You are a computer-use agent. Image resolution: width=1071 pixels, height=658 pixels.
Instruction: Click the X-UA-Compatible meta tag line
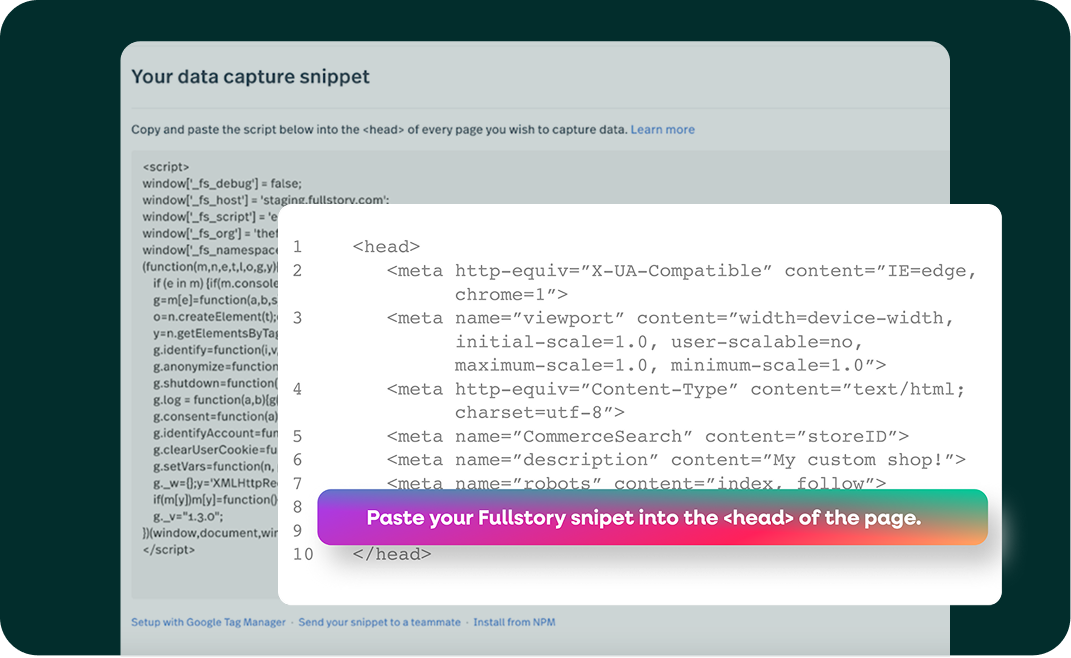pyautogui.click(x=682, y=282)
